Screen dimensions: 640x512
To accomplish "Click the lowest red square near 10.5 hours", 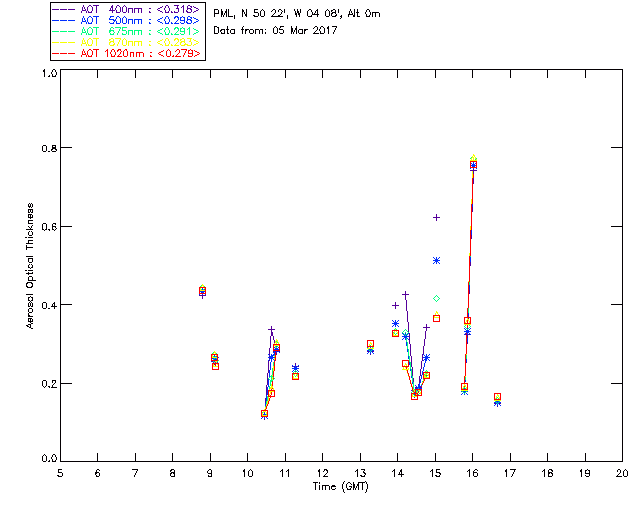I will [264, 414].
